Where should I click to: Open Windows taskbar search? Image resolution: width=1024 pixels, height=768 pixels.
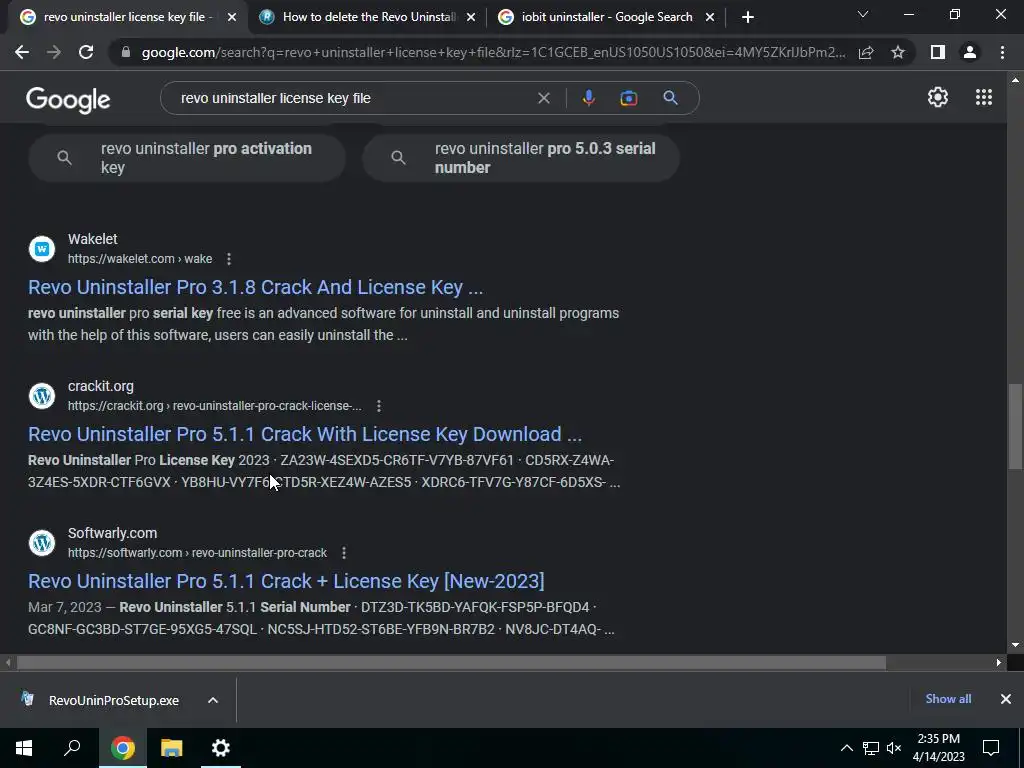coord(72,748)
